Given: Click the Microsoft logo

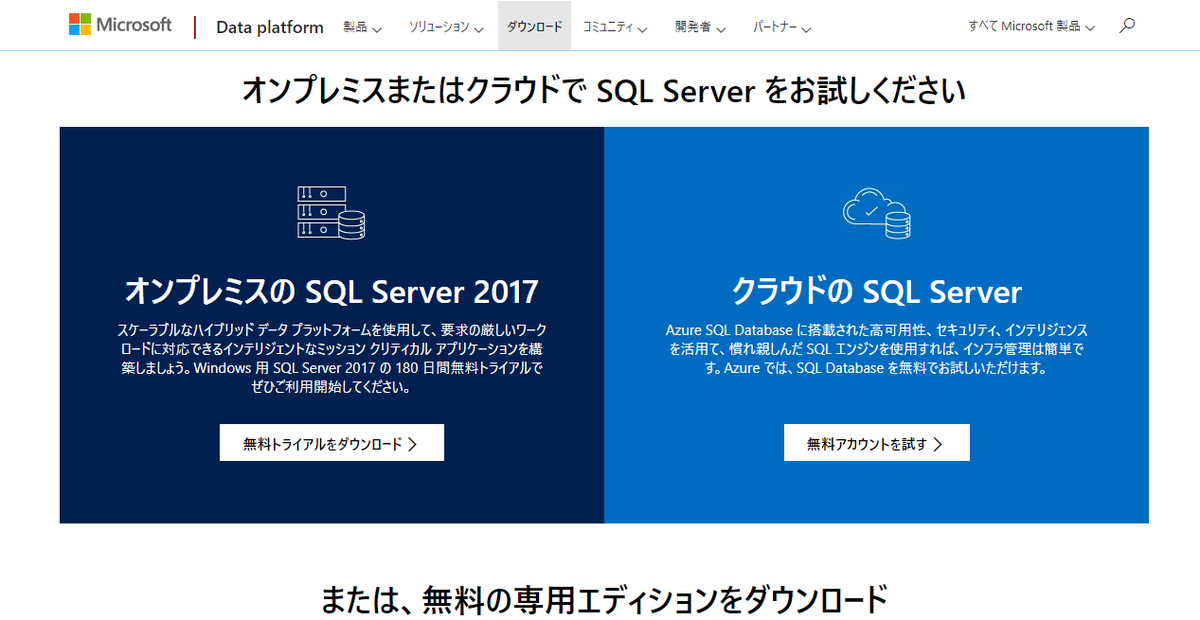Looking at the screenshot, I should (120, 25).
